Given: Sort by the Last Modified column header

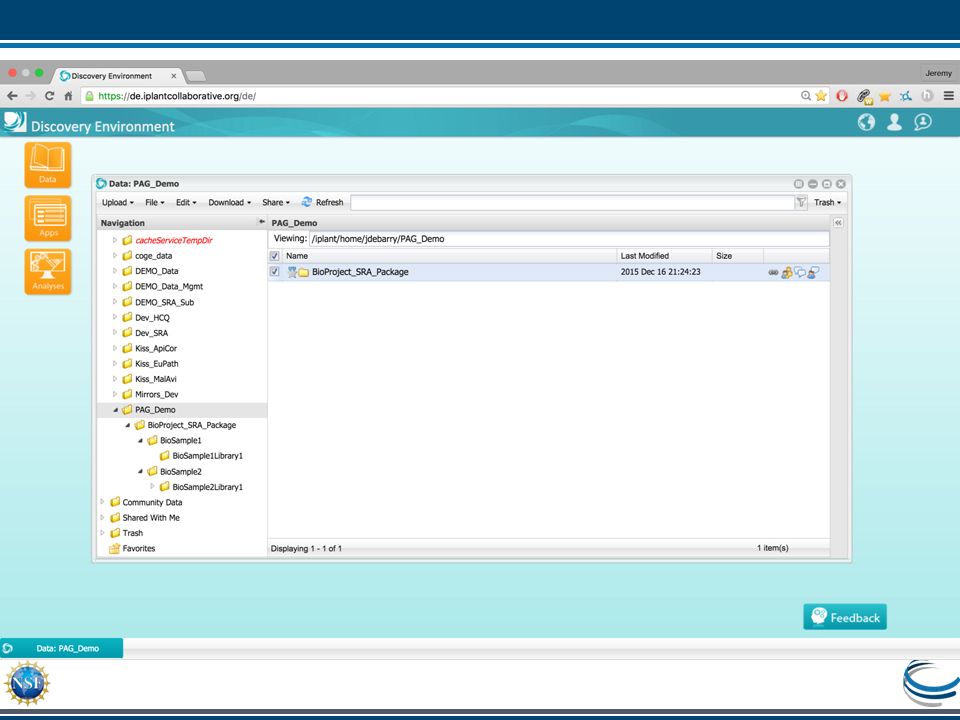Looking at the screenshot, I should (x=664, y=256).
